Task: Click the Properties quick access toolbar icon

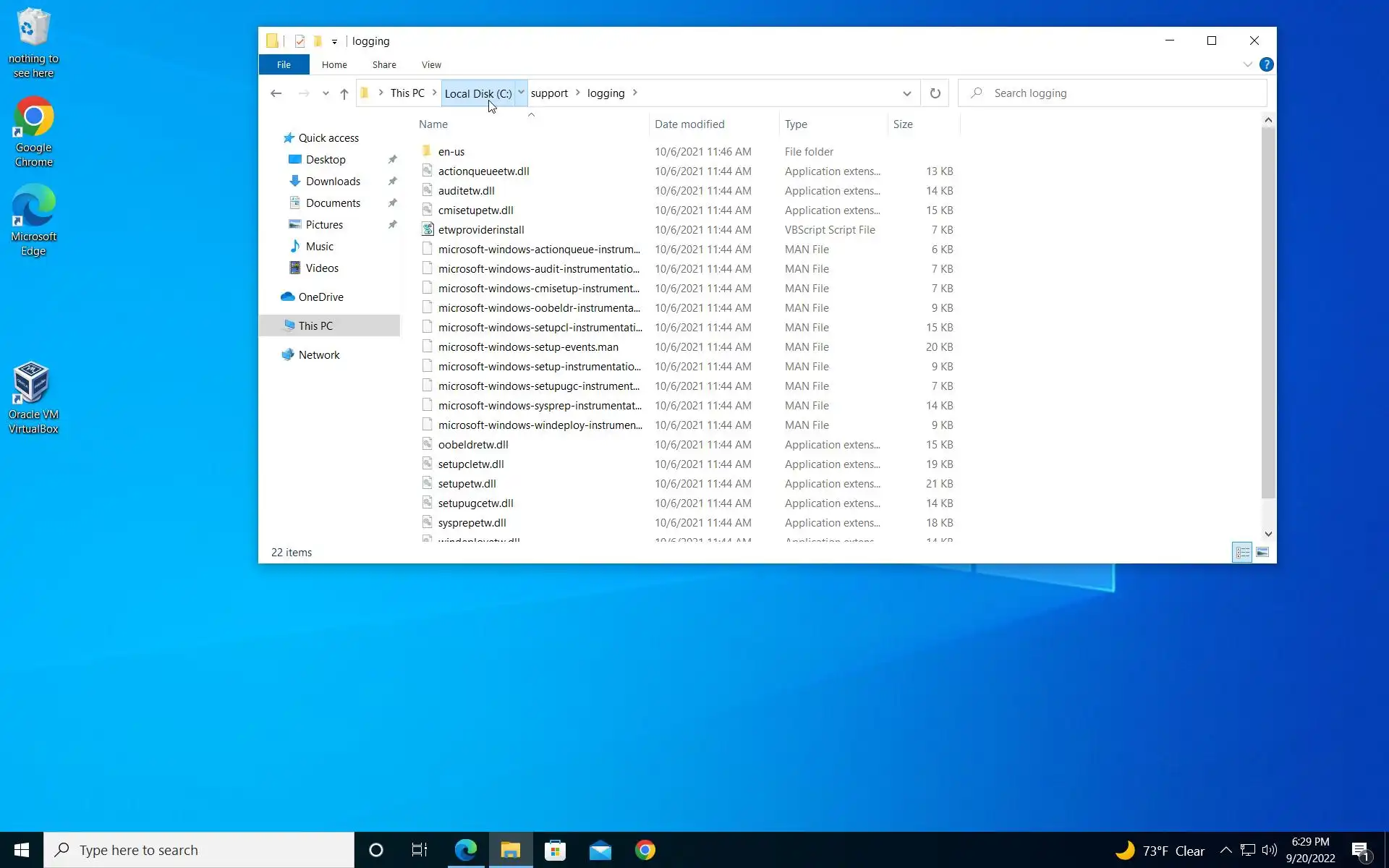Action: (x=300, y=41)
